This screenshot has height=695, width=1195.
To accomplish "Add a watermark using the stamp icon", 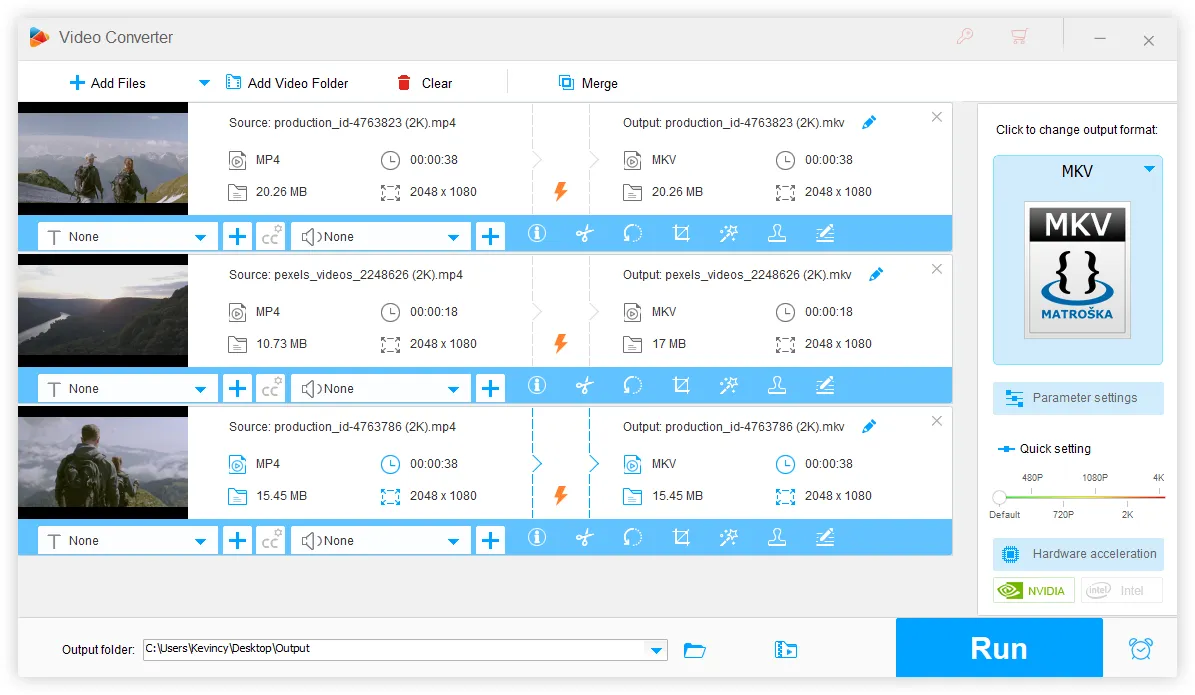I will (777, 233).
